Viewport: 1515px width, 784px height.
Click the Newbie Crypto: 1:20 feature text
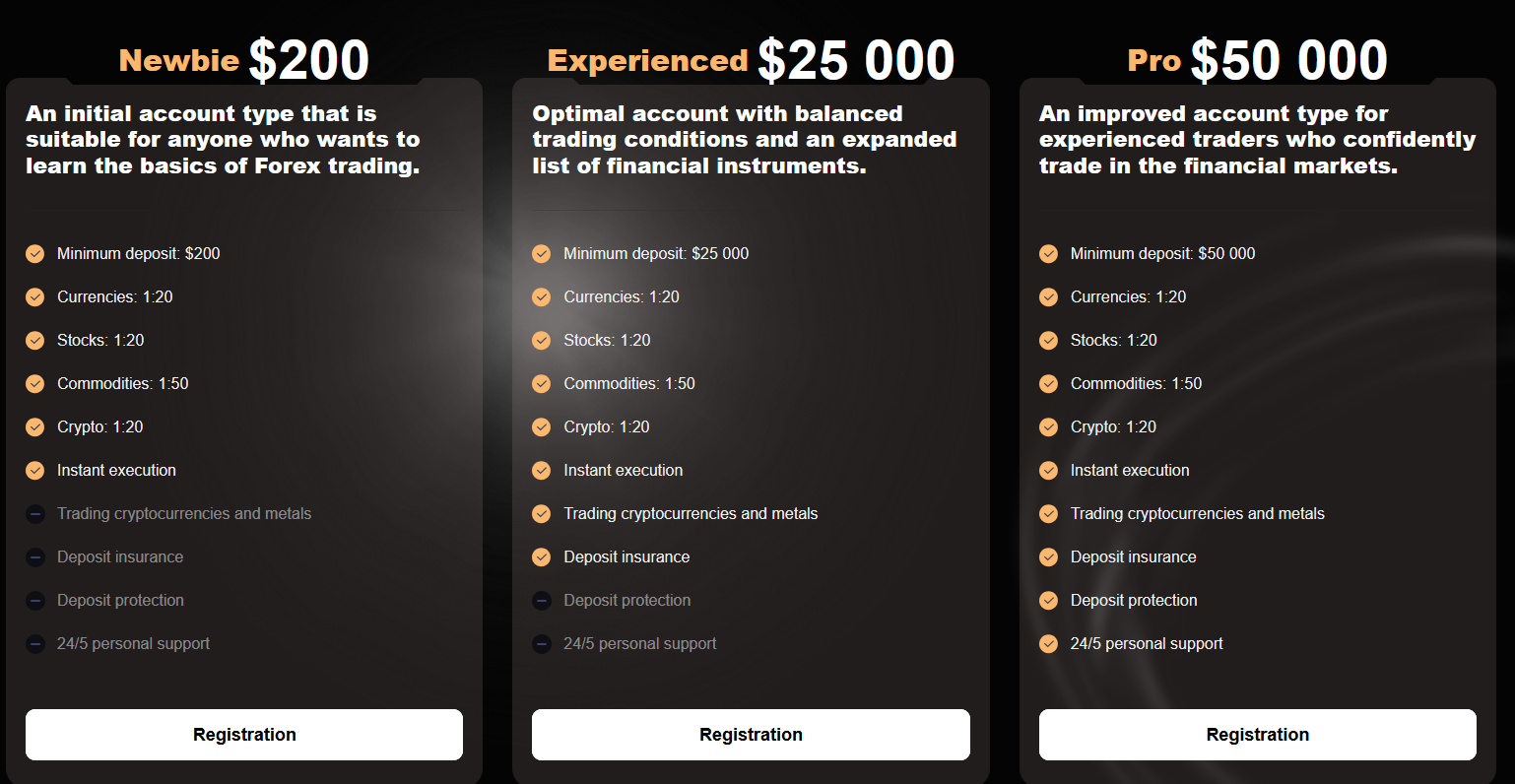coord(100,427)
